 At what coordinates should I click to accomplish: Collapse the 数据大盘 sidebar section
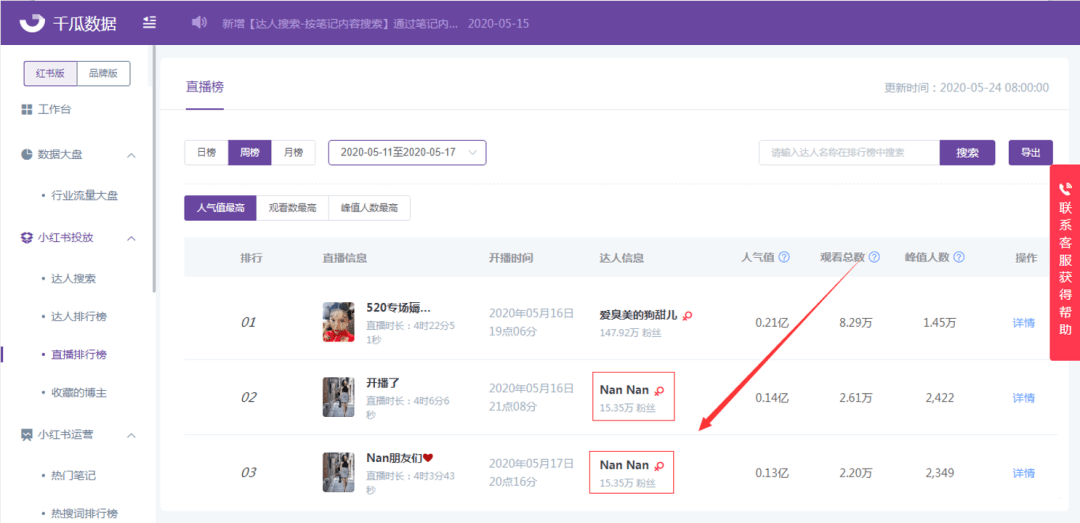pos(132,154)
